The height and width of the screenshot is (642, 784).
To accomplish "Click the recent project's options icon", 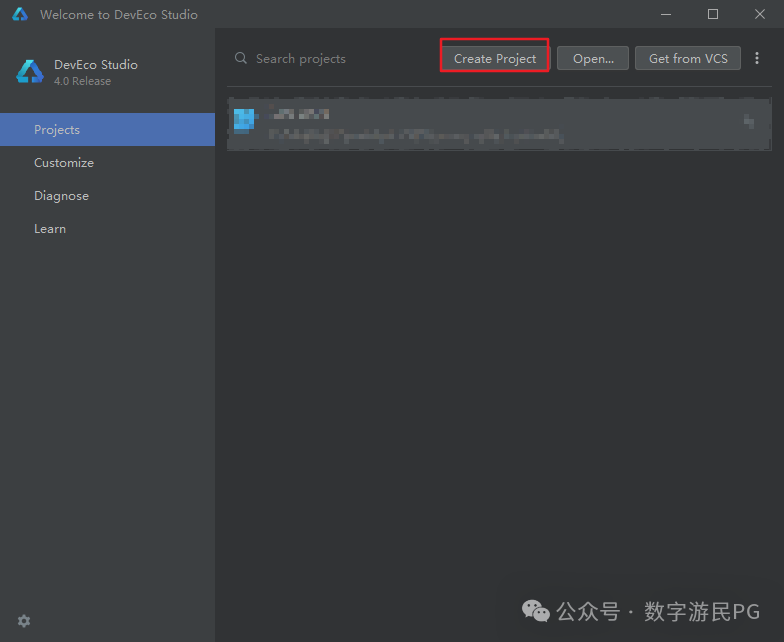I will (748, 121).
